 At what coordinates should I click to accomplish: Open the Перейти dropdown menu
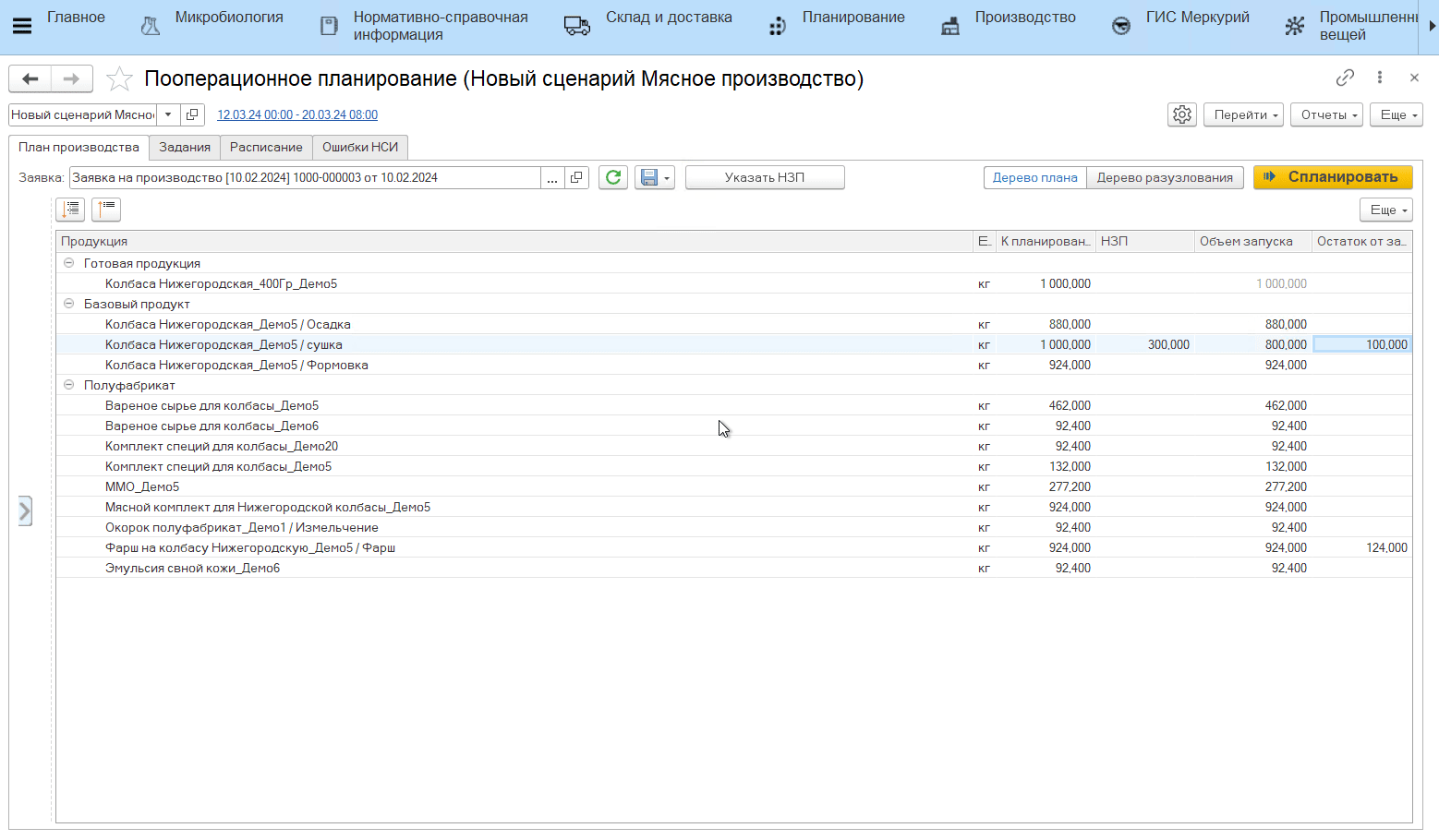[x=1244, y=114]
